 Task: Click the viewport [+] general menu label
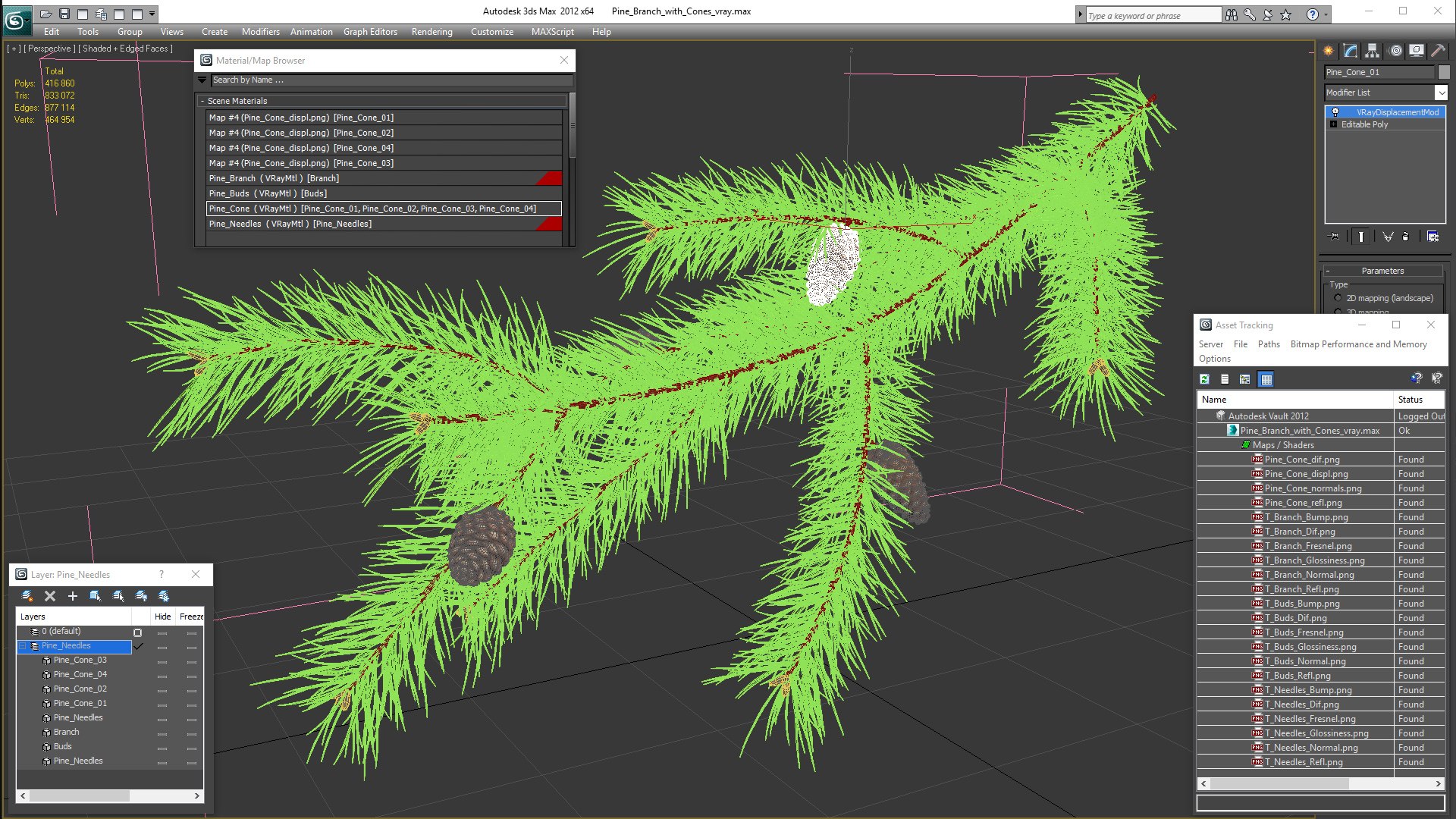point(14,49)
